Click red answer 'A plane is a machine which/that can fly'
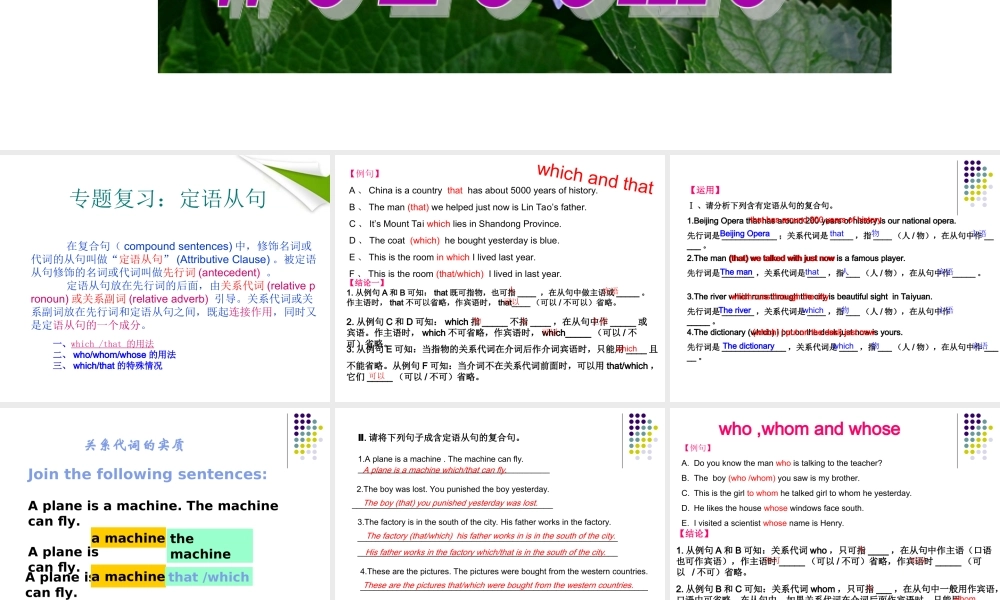The image size is (1000, 600). (435, 470)
